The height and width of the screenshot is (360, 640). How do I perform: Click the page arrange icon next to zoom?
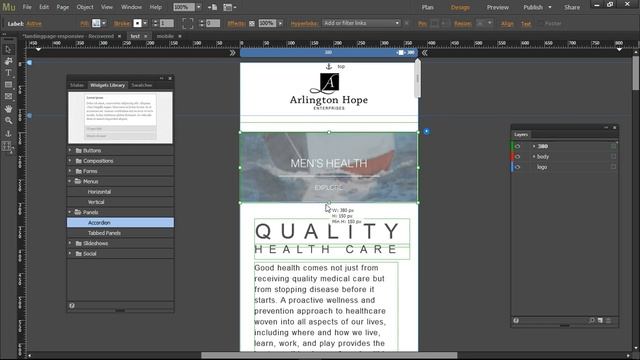pos(213,7)
